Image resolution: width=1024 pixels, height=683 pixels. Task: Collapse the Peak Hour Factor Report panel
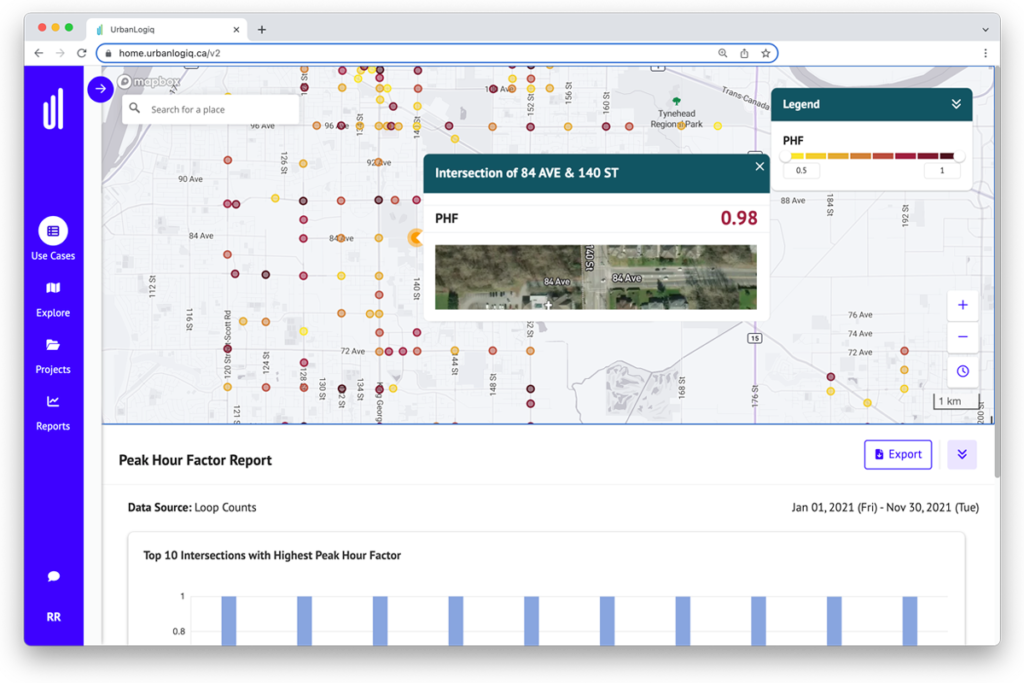(x=962, y=454)
